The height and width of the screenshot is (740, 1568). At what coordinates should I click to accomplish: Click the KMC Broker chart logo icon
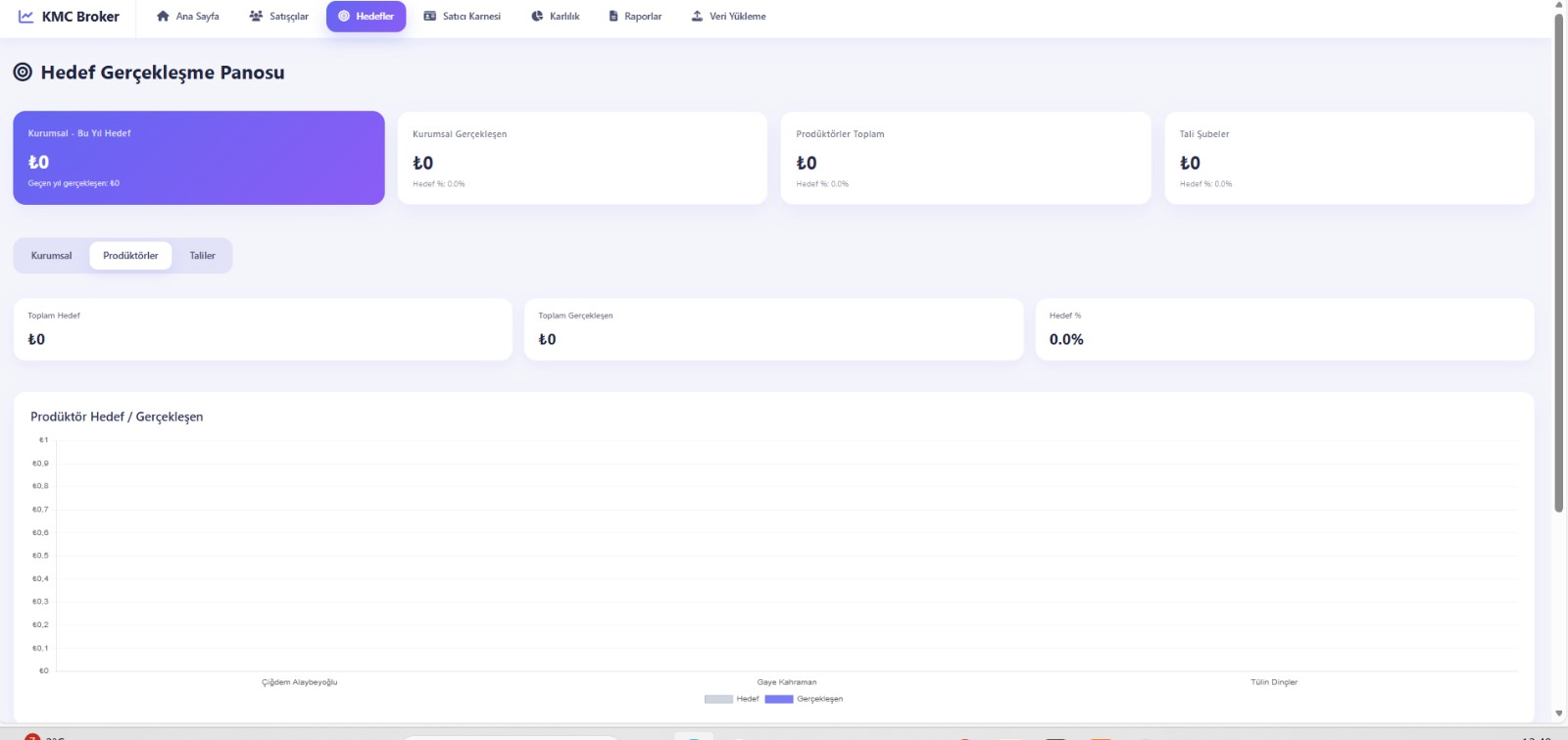click(25, 17)
